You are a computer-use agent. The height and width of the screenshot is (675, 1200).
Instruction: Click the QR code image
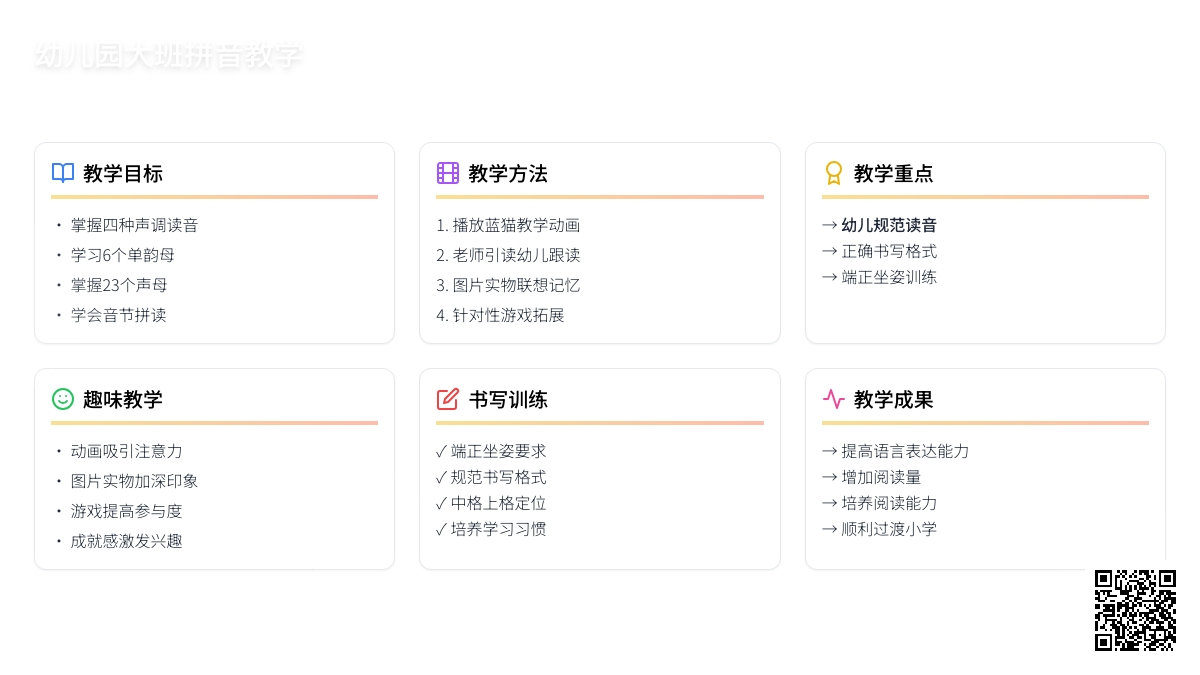click(x=1135, y=610)
